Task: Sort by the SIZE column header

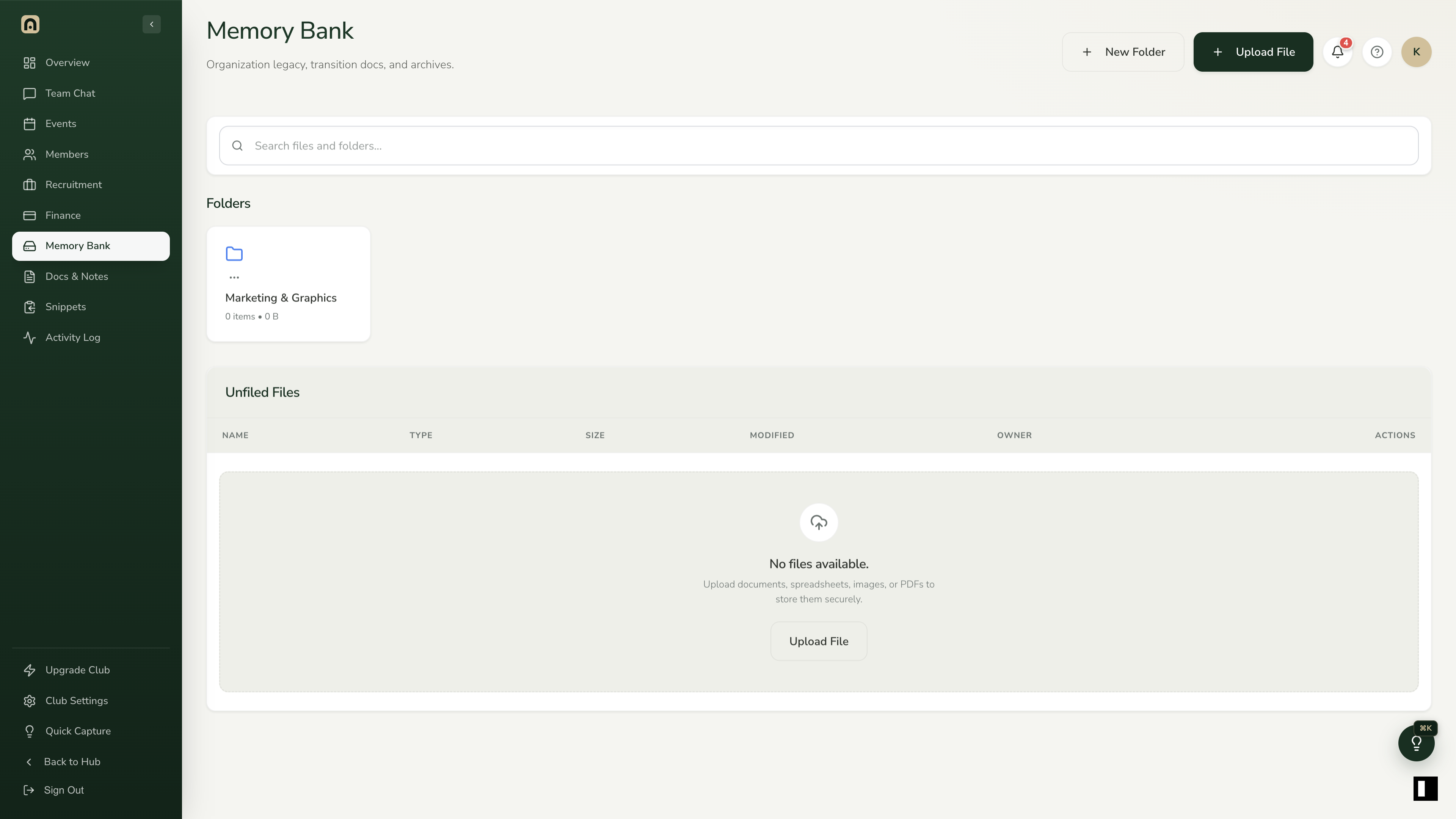Action: point(595,435)
